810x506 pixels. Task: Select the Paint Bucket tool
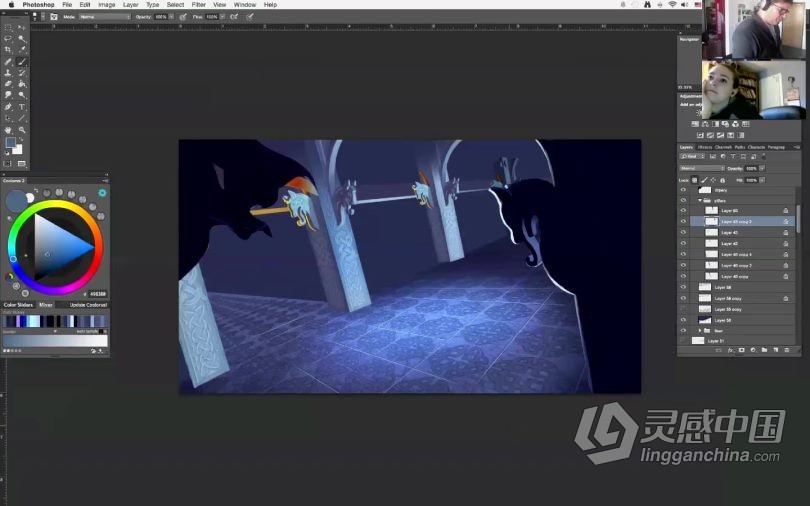pos(22,84)
